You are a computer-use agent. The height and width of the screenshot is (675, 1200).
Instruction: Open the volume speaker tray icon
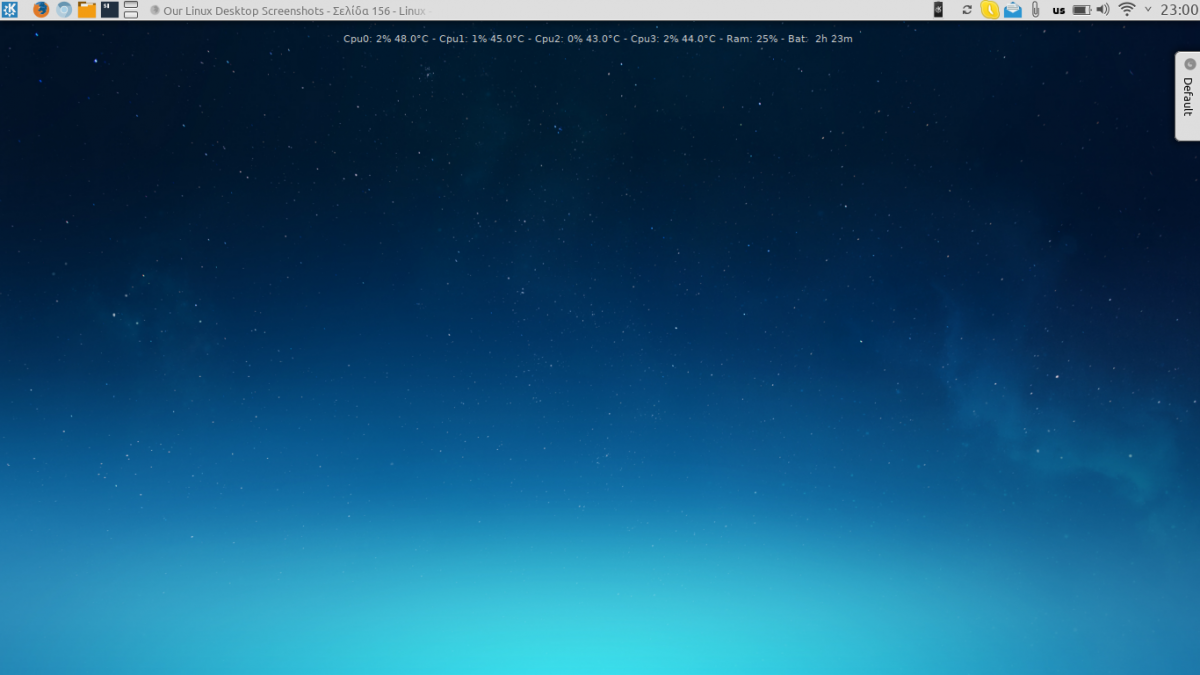(x=1103, y=10)
